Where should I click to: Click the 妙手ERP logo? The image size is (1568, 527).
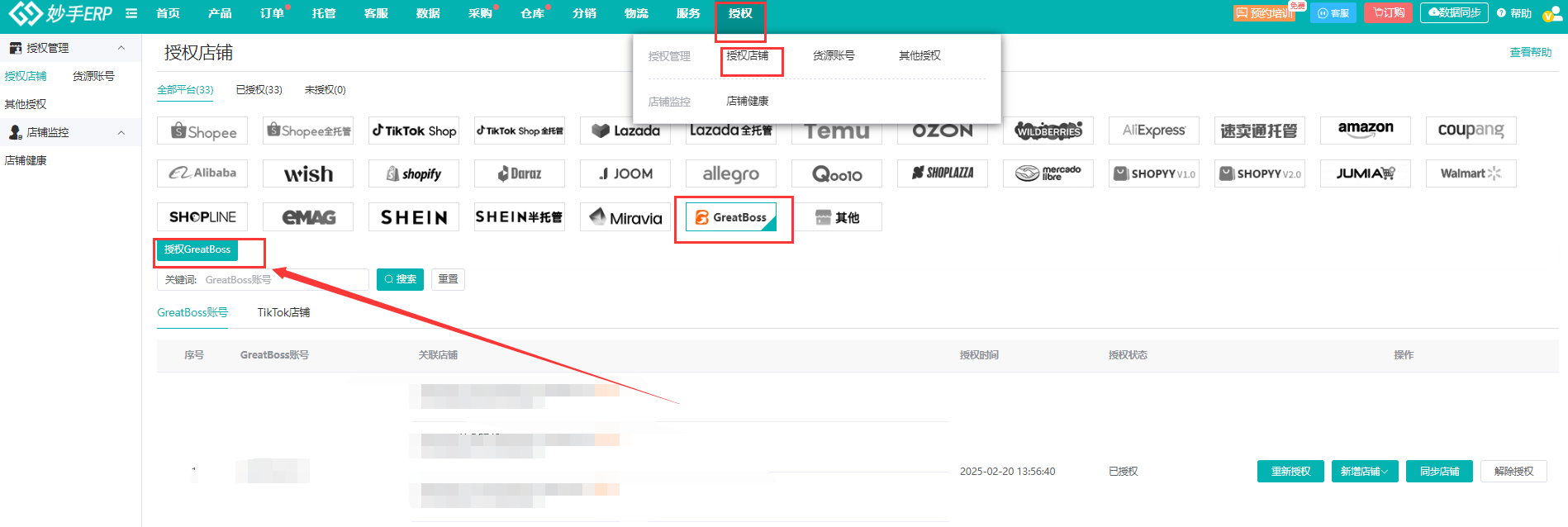[x=60, y=13]
